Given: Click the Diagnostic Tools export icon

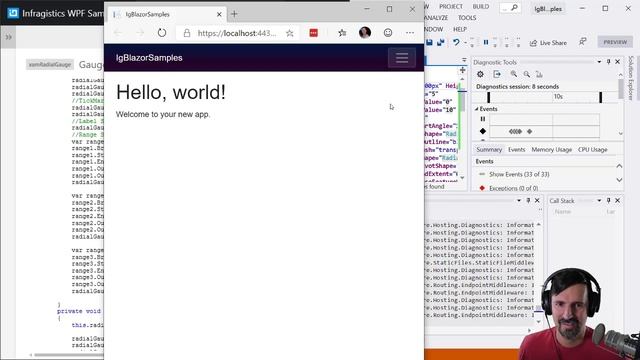Looking at the screenshot, I should (497, 74).
